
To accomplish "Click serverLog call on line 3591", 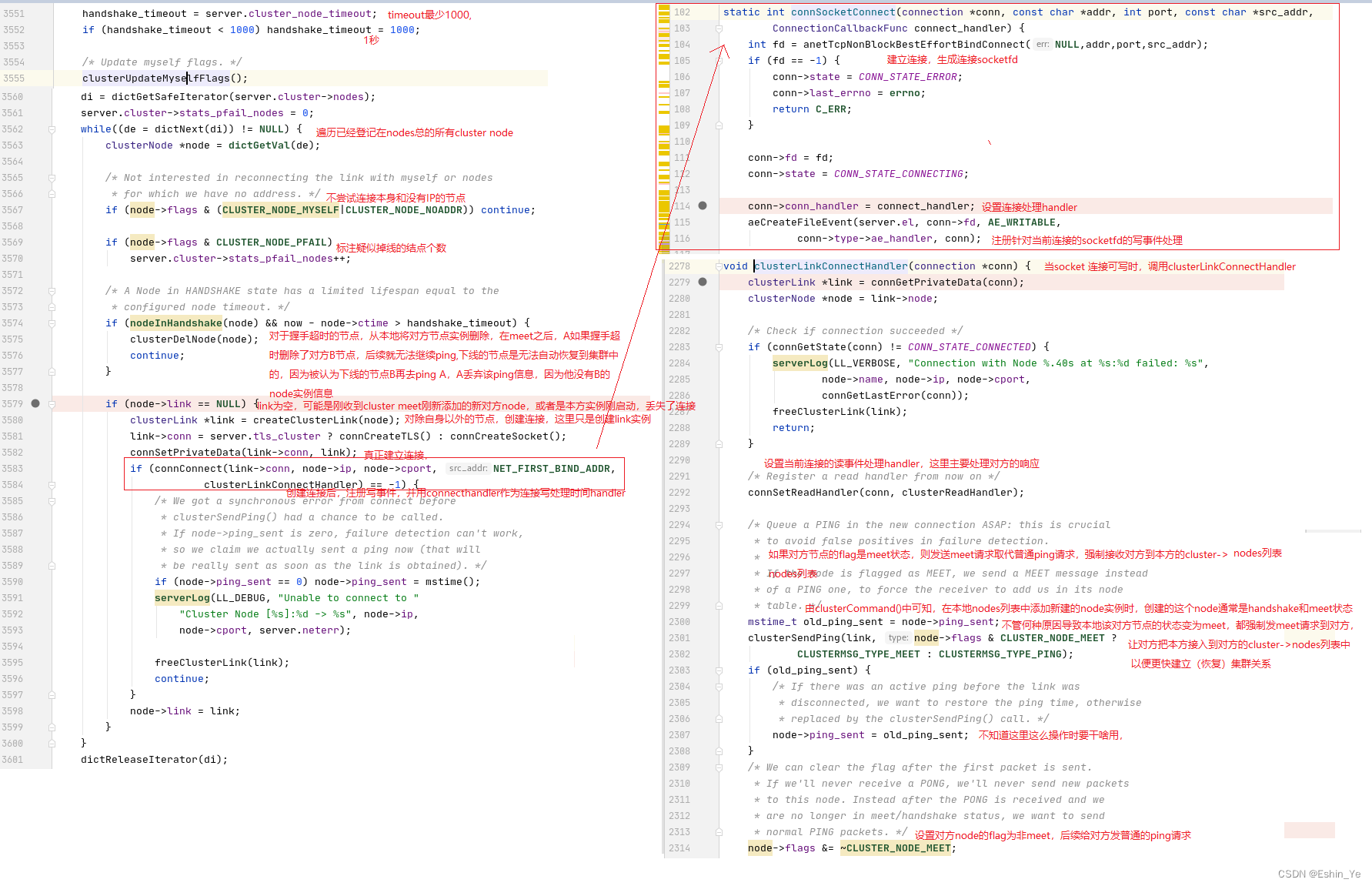I will click(182, 598).
